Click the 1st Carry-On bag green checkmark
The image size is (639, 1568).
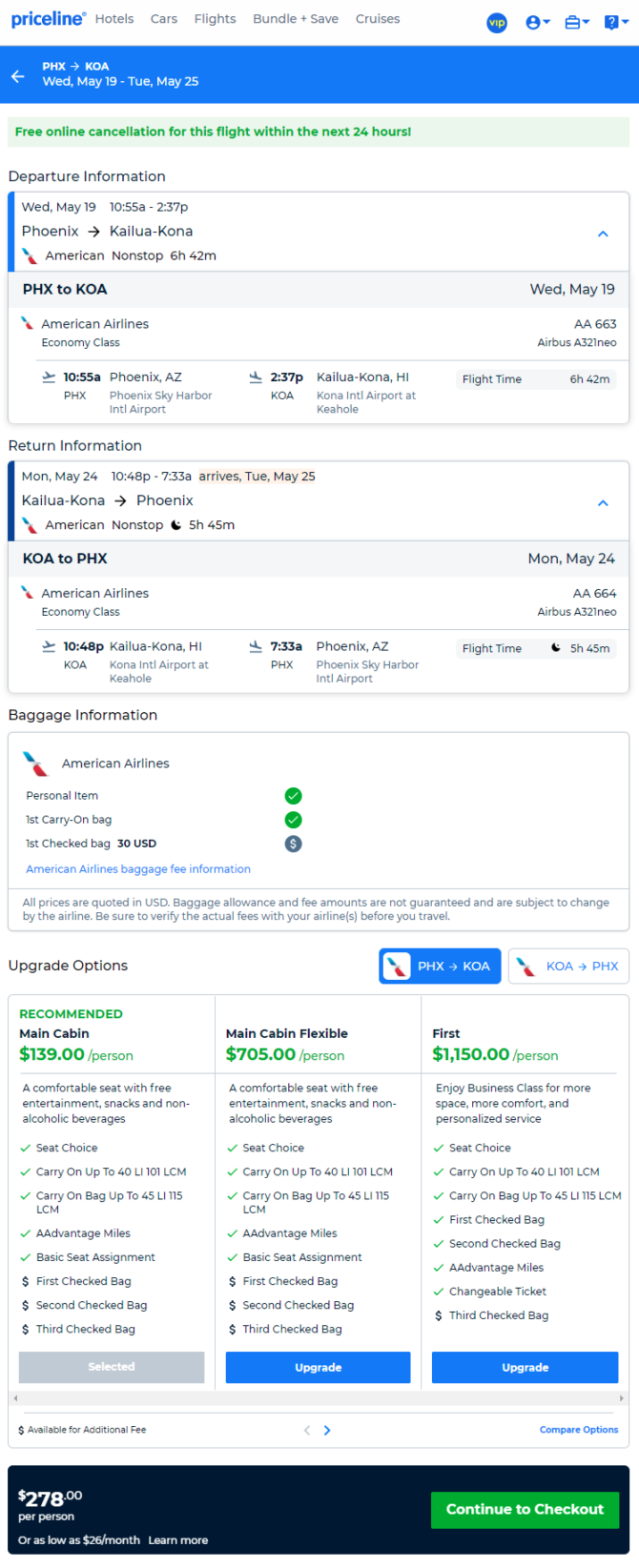294,820
